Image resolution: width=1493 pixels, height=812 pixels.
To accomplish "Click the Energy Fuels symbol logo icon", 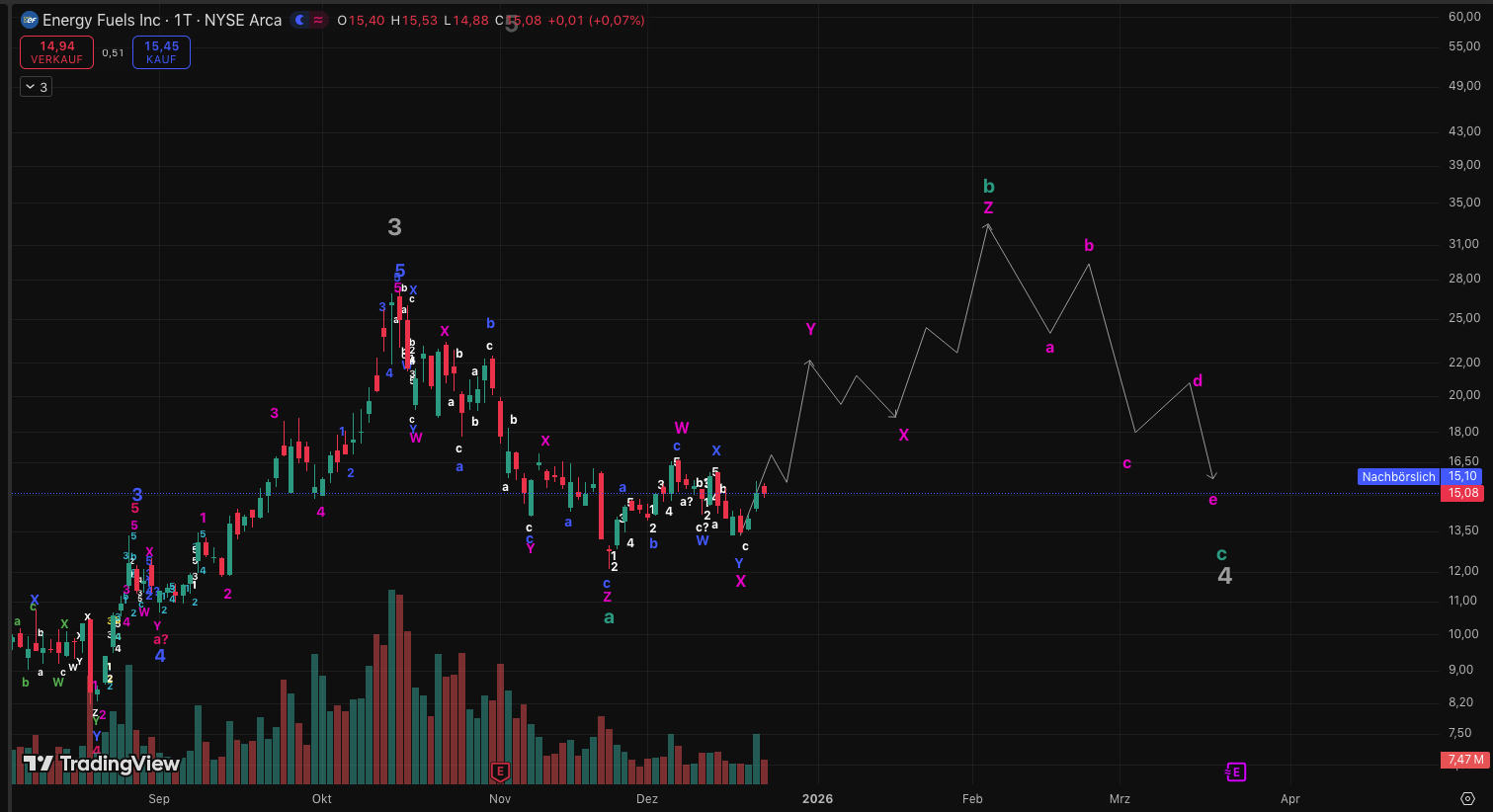I will [x=30, y=20].
